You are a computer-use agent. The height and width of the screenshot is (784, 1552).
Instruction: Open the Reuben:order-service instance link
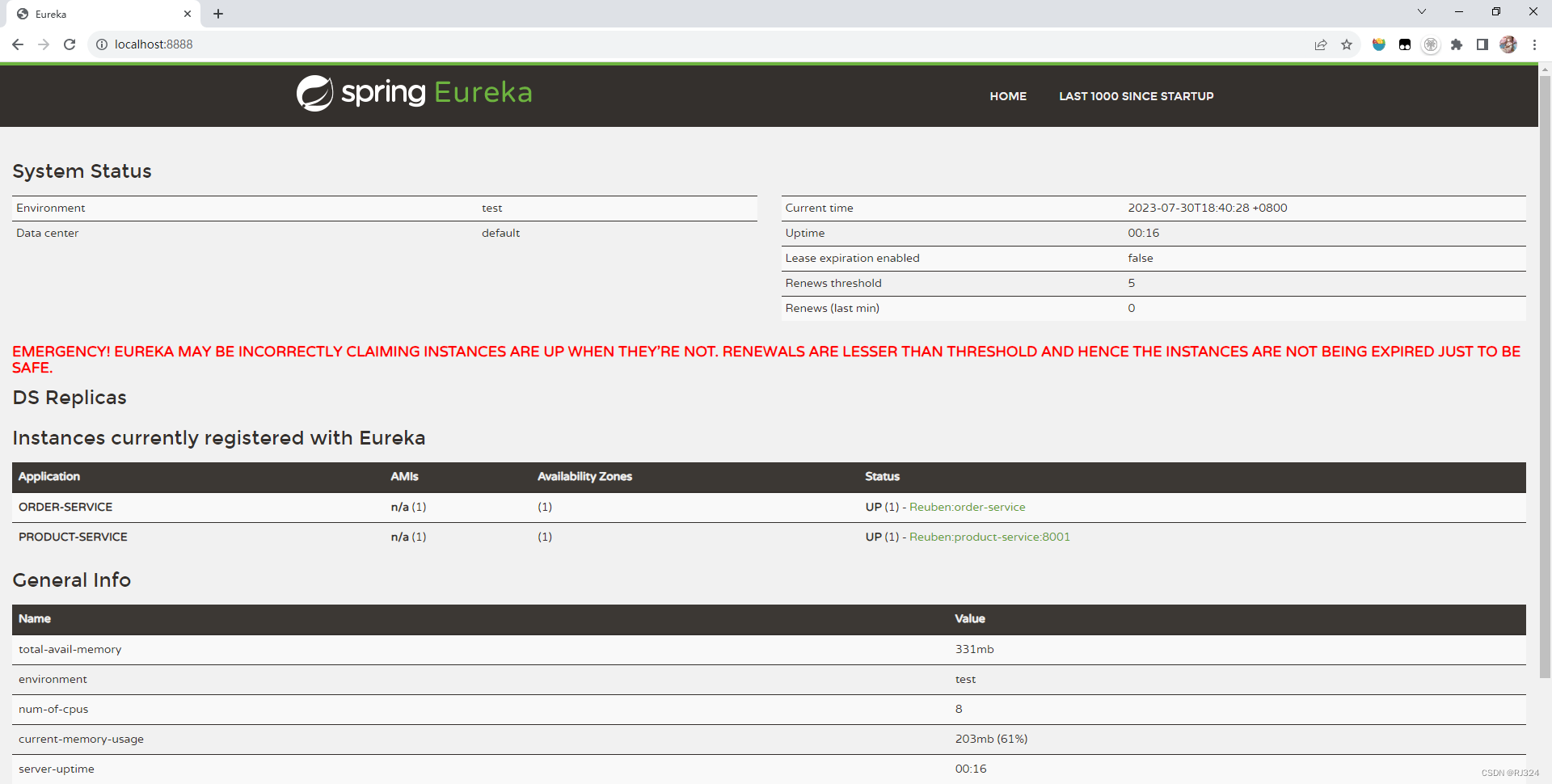tap(968, 507)
